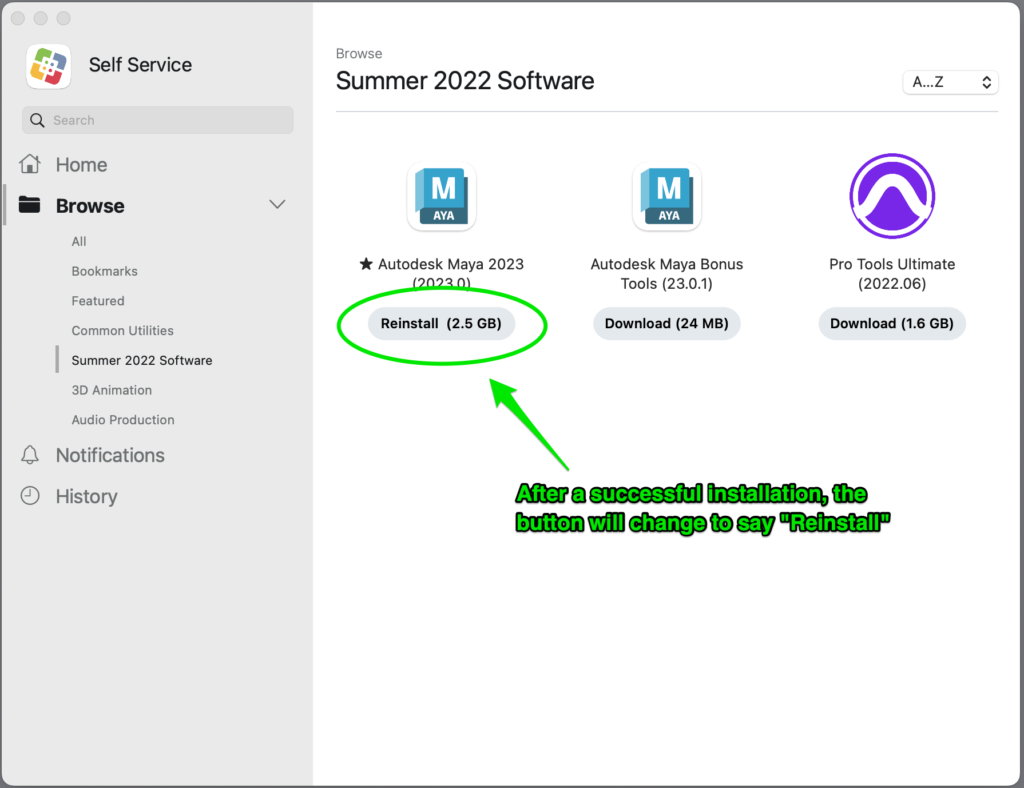Viewport: 1024px width, 788px height.
Task: Open the Pro Tools Ultimate icon
Action: coord(892,196)
